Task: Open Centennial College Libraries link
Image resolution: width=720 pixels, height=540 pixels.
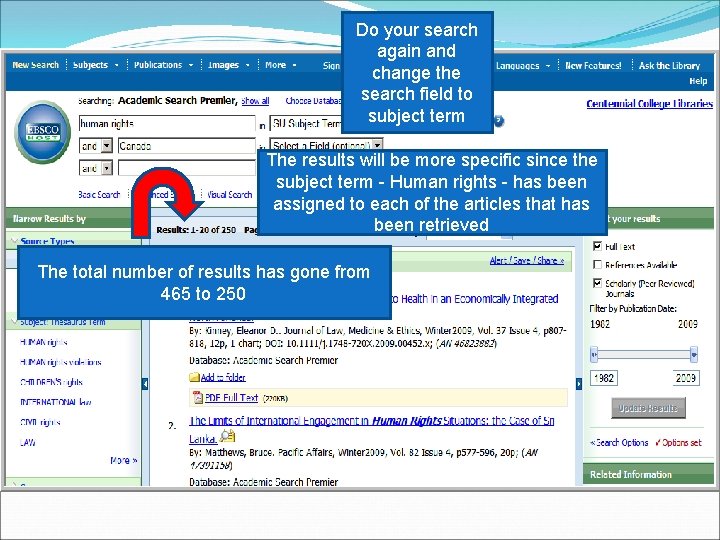Action: tap(650, 104)
